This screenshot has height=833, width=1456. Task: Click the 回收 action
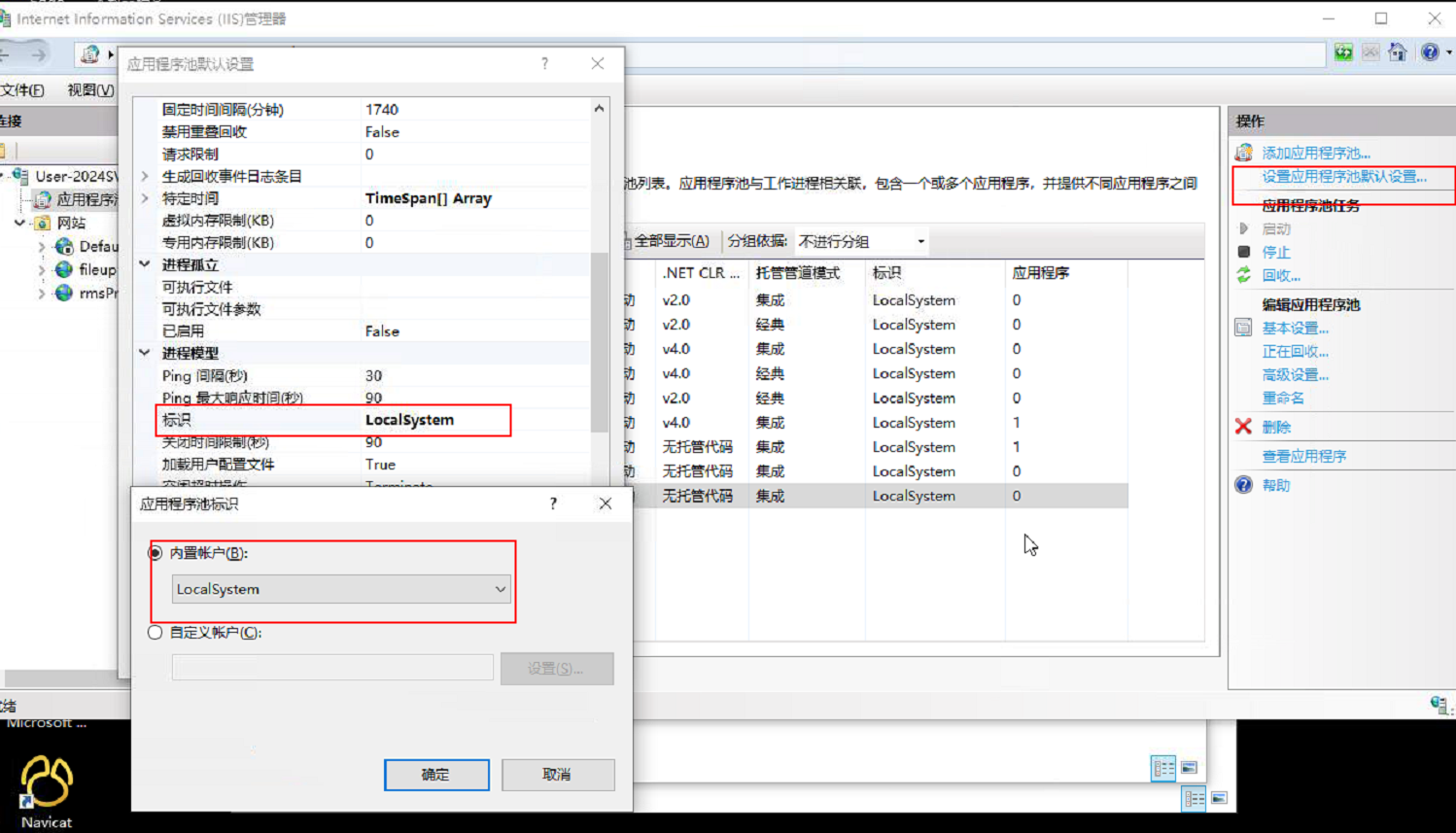coord(1281,275)
